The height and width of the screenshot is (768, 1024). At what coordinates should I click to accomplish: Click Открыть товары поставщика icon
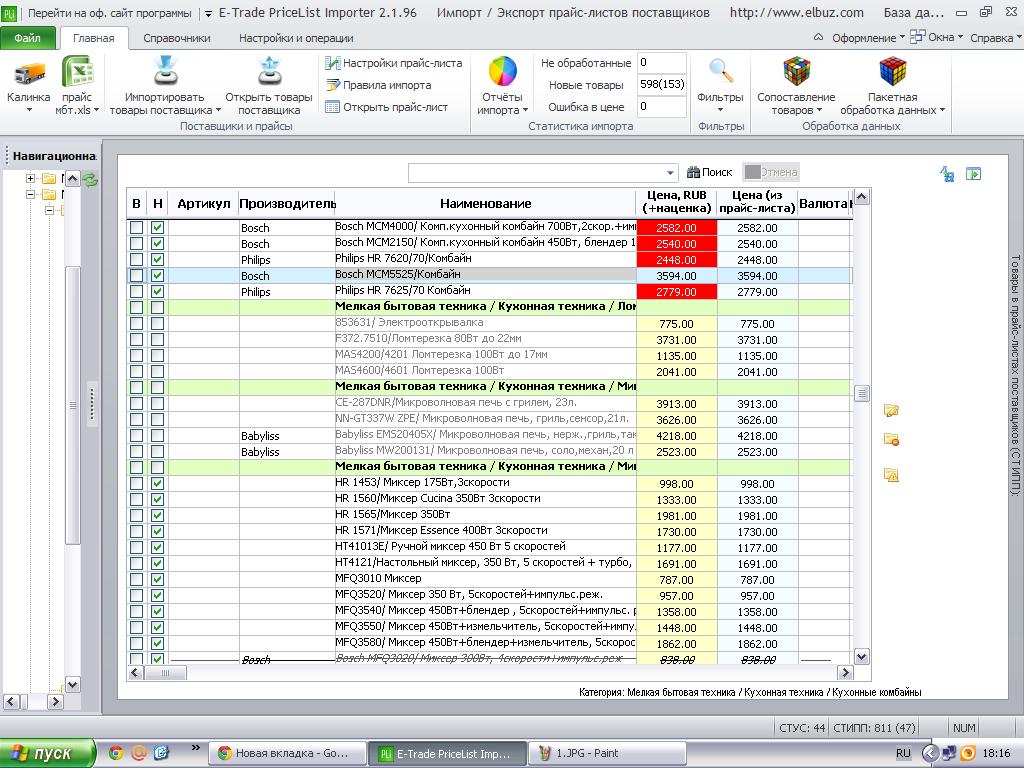tap(269, 71)
